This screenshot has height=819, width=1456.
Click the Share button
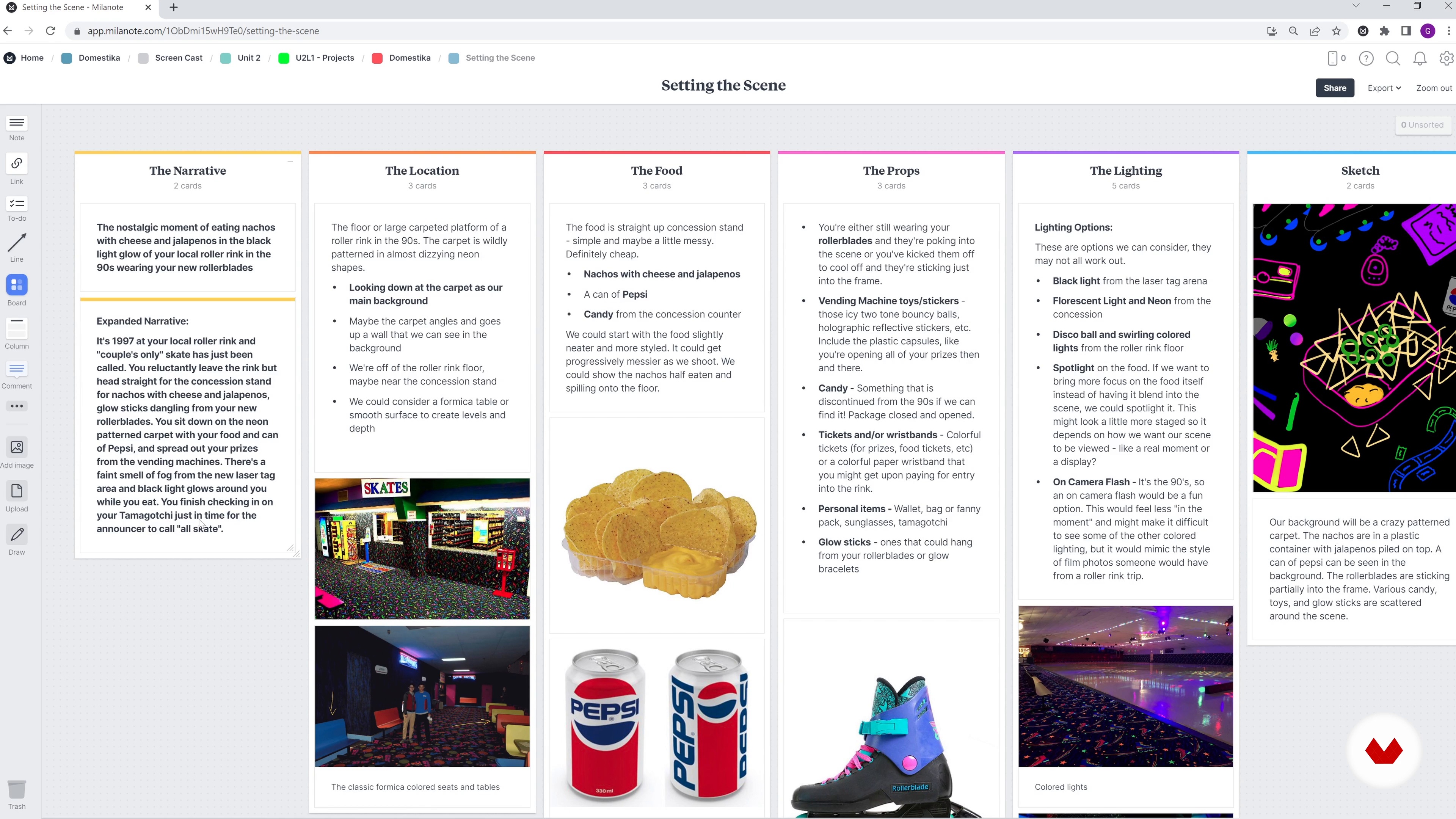1335,88
